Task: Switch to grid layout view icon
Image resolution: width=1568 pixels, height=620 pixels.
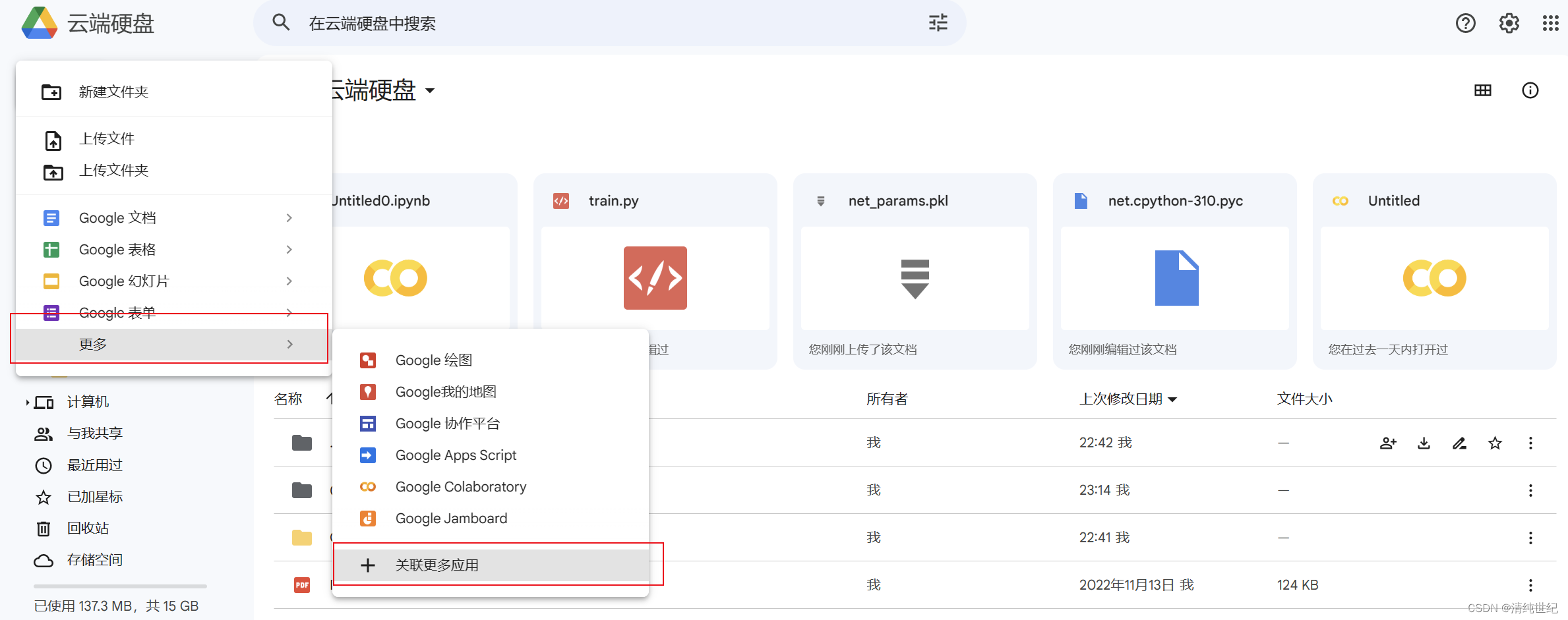Action: point(1482,90)
